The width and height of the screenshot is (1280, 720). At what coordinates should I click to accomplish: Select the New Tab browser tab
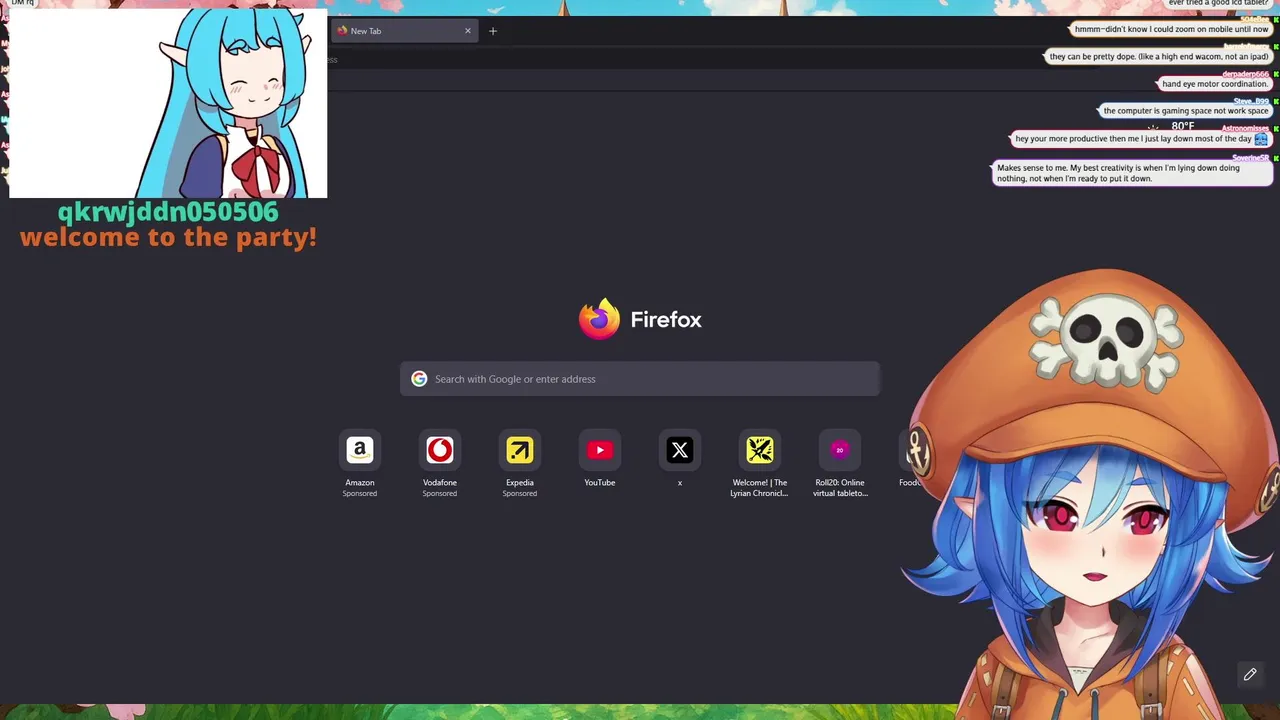pos(403,31)
